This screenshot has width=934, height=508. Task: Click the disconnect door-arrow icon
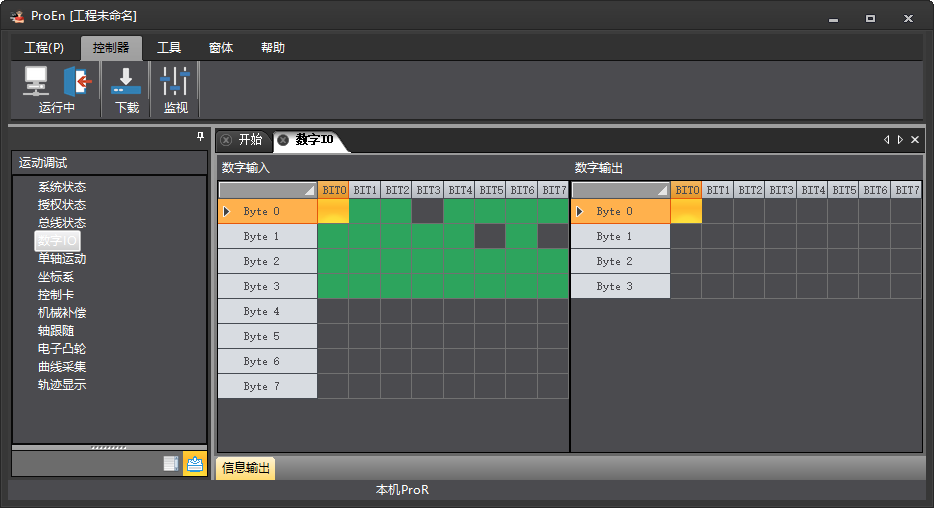coord(77,81)
